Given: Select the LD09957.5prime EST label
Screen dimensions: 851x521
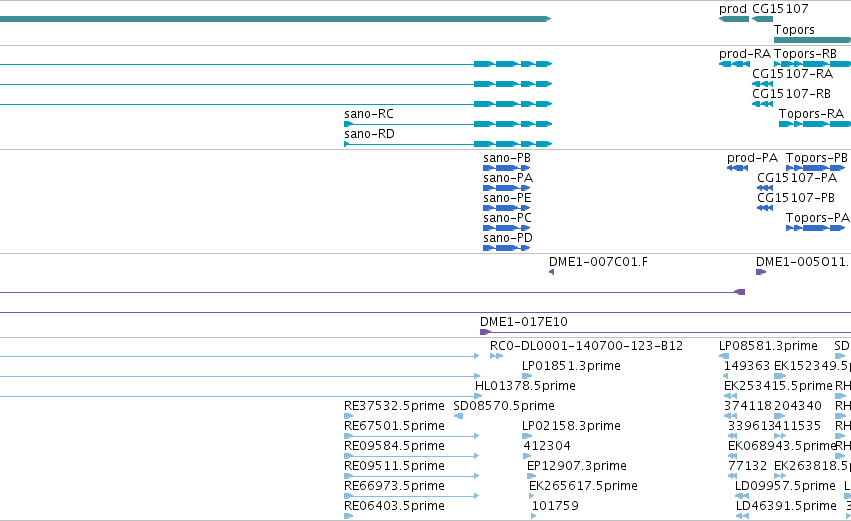Looking at the screenshot, I should click(785, 486).
